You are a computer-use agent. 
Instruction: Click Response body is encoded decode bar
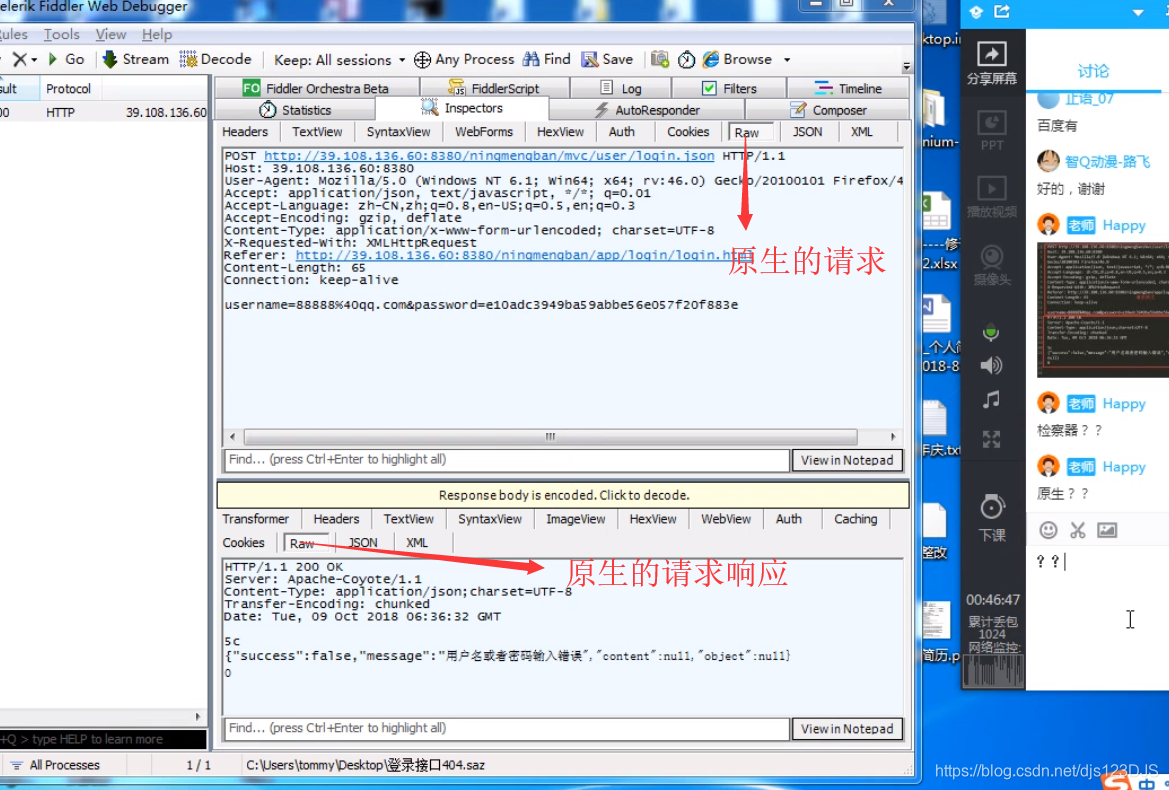[563, 495]
